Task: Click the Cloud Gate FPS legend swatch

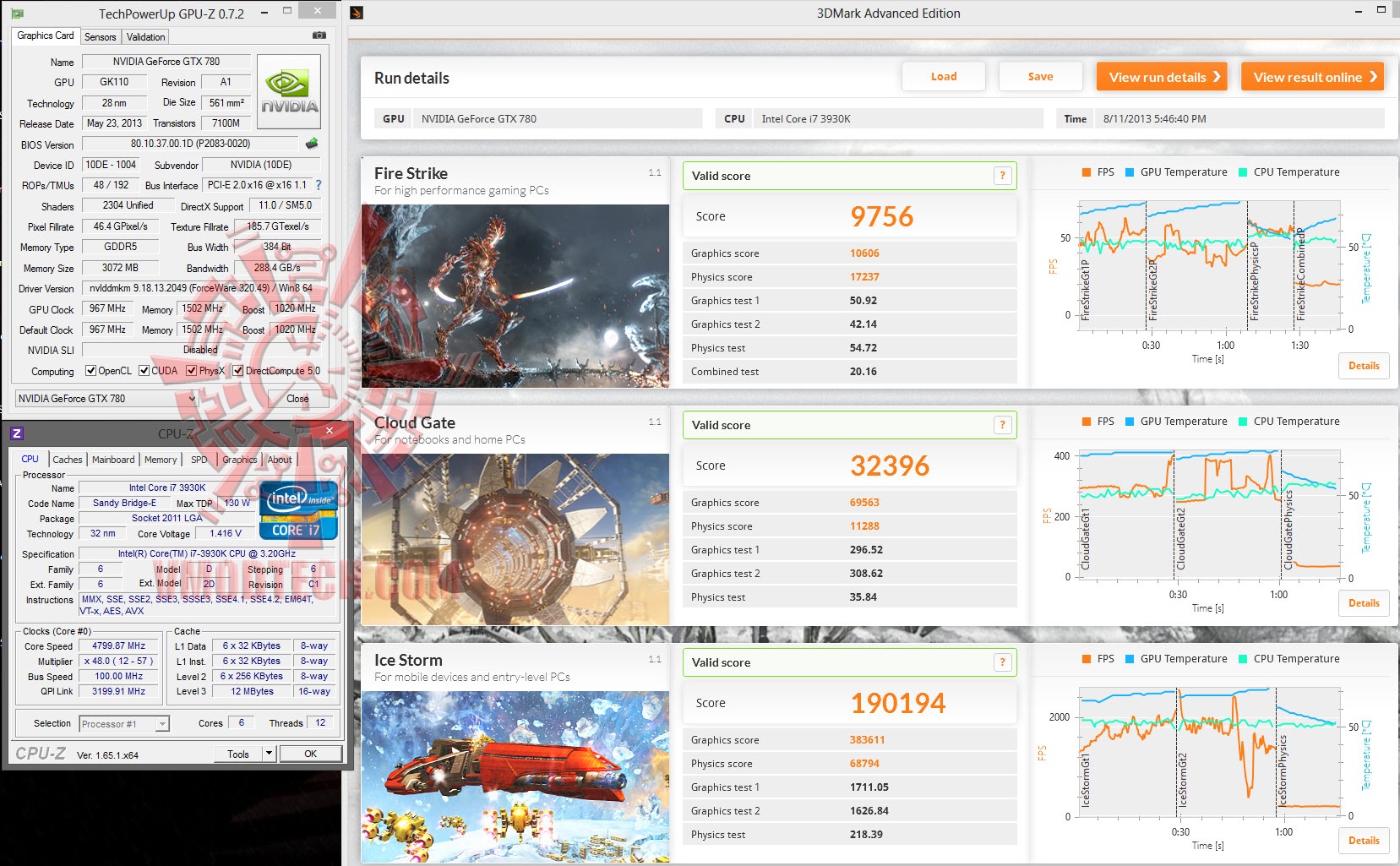Action: pos(1087,422)
